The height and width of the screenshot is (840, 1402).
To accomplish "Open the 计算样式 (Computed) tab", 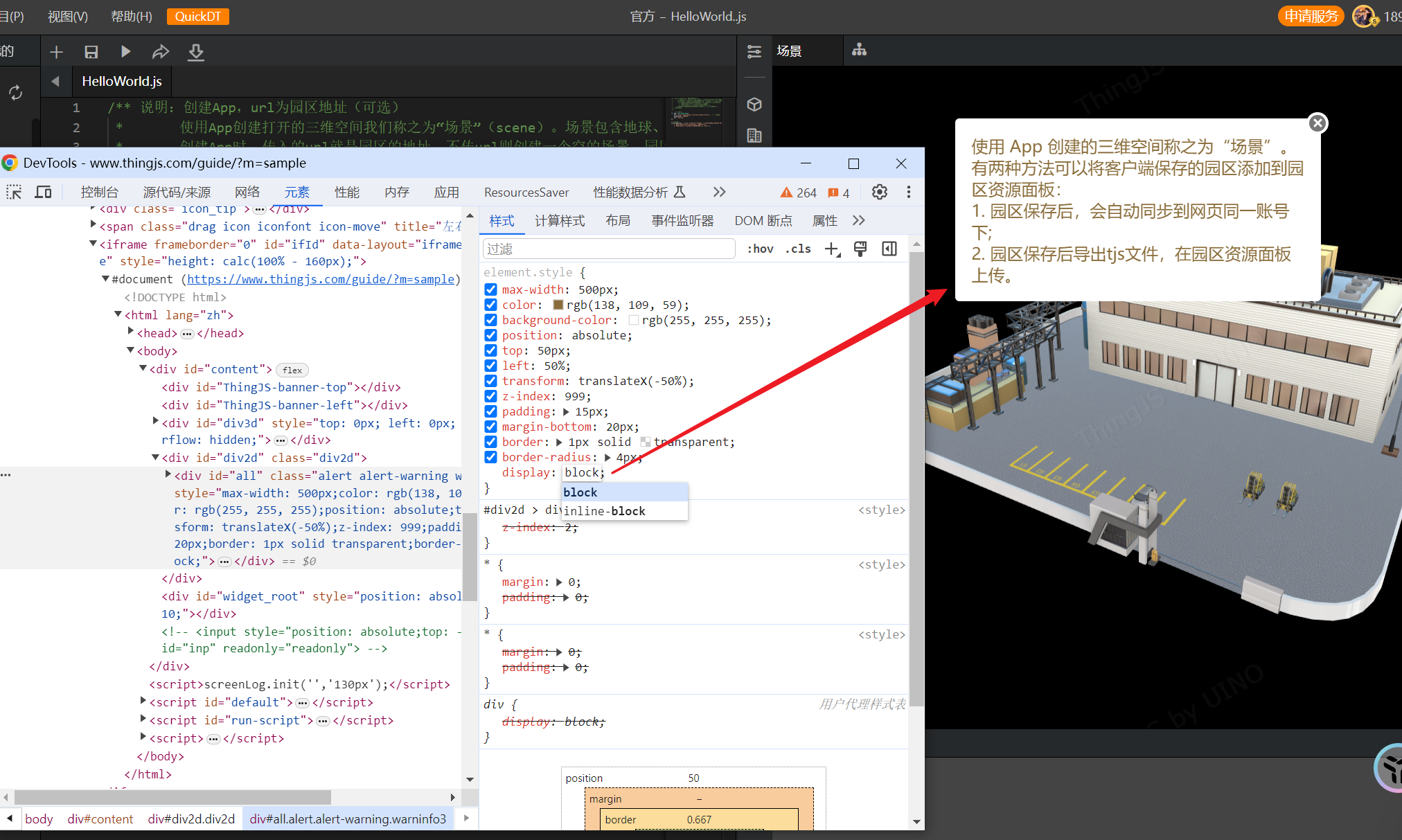I will click(560, 220).
